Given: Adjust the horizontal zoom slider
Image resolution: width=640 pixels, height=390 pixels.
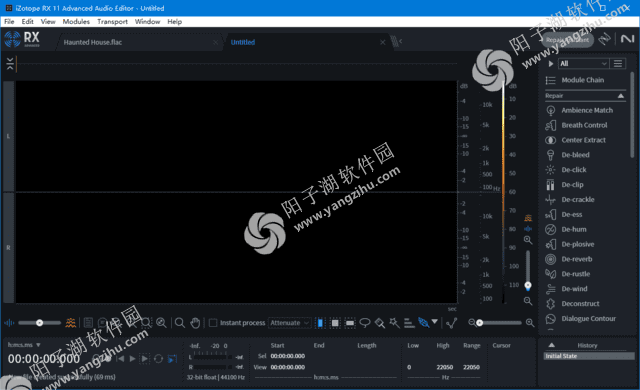Looking at the screenshot, I should click(x=500, y=323).
